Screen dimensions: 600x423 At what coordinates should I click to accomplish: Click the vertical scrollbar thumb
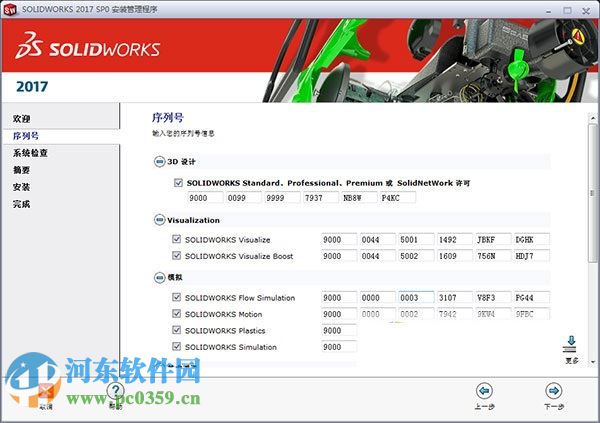click(x=593, y=193)
